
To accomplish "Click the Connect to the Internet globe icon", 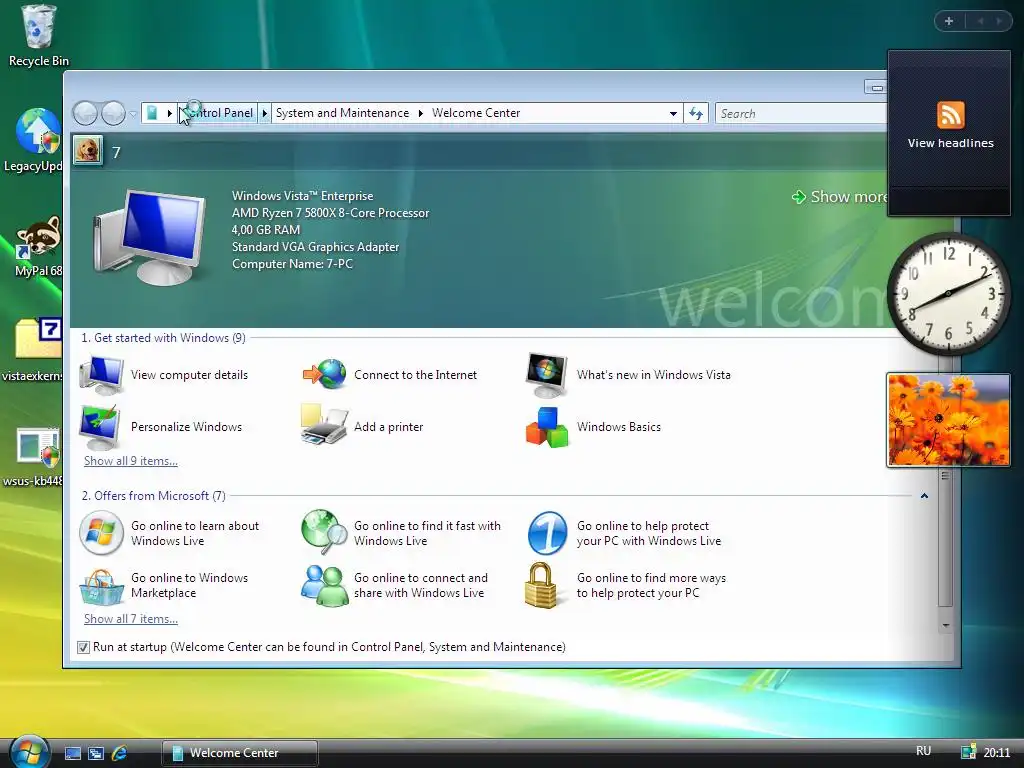I will (325, 375).
